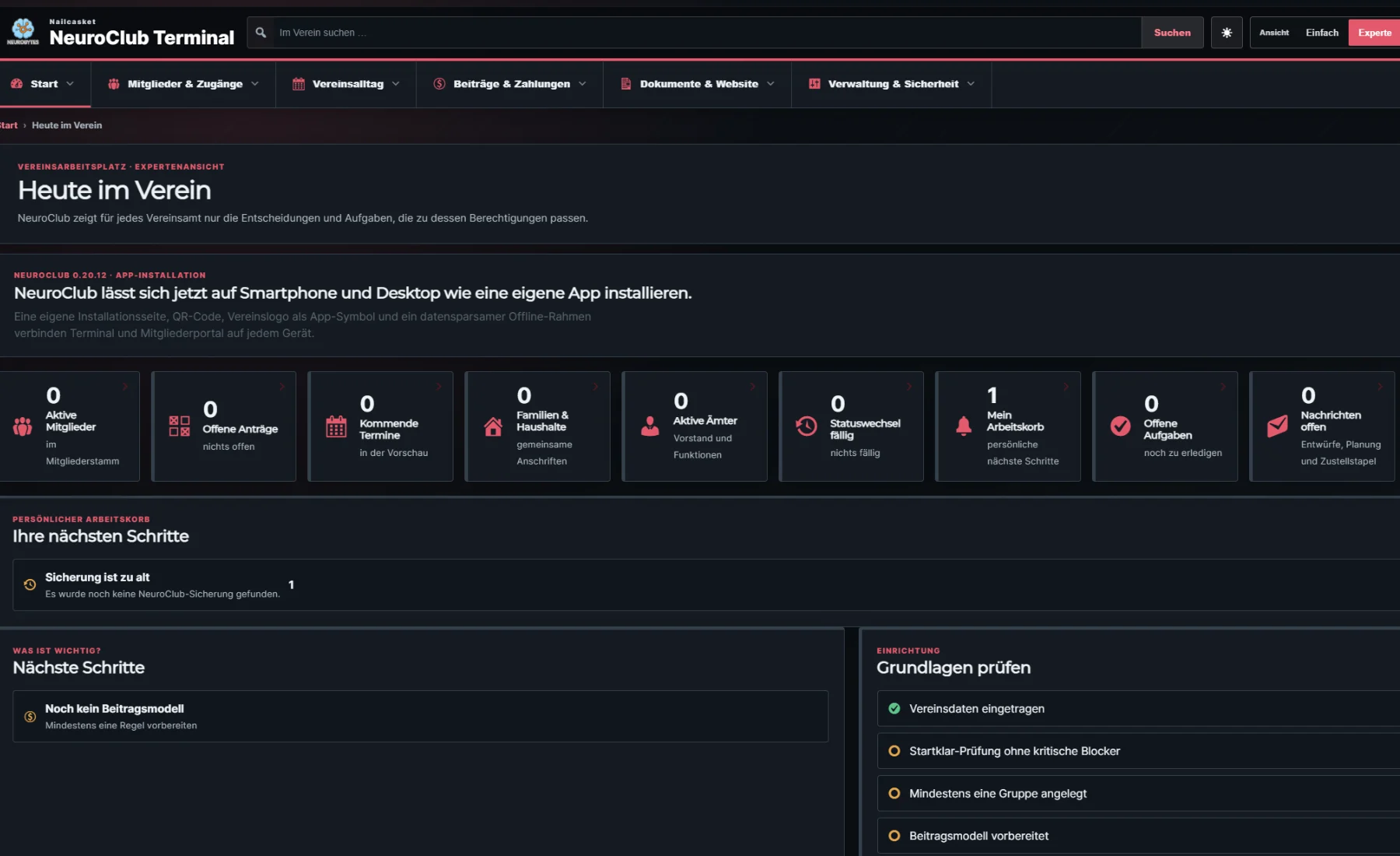Open the Beiträge & Zahlungen menu
The image size is (1400, 856).
coord(510,84)
